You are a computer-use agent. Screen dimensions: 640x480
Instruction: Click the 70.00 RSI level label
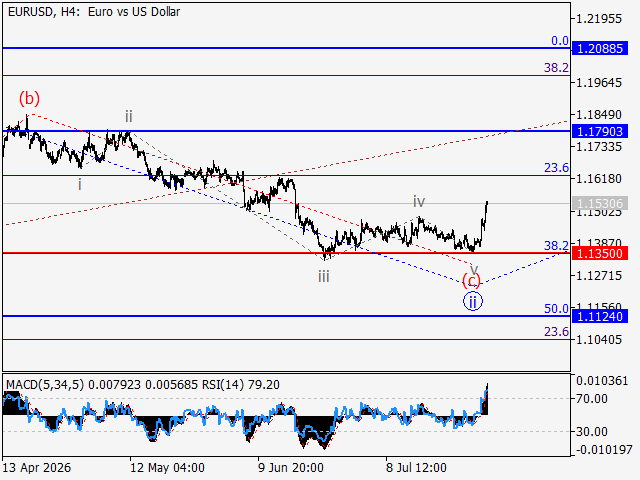pyautogui.click(x=591, y=399)
